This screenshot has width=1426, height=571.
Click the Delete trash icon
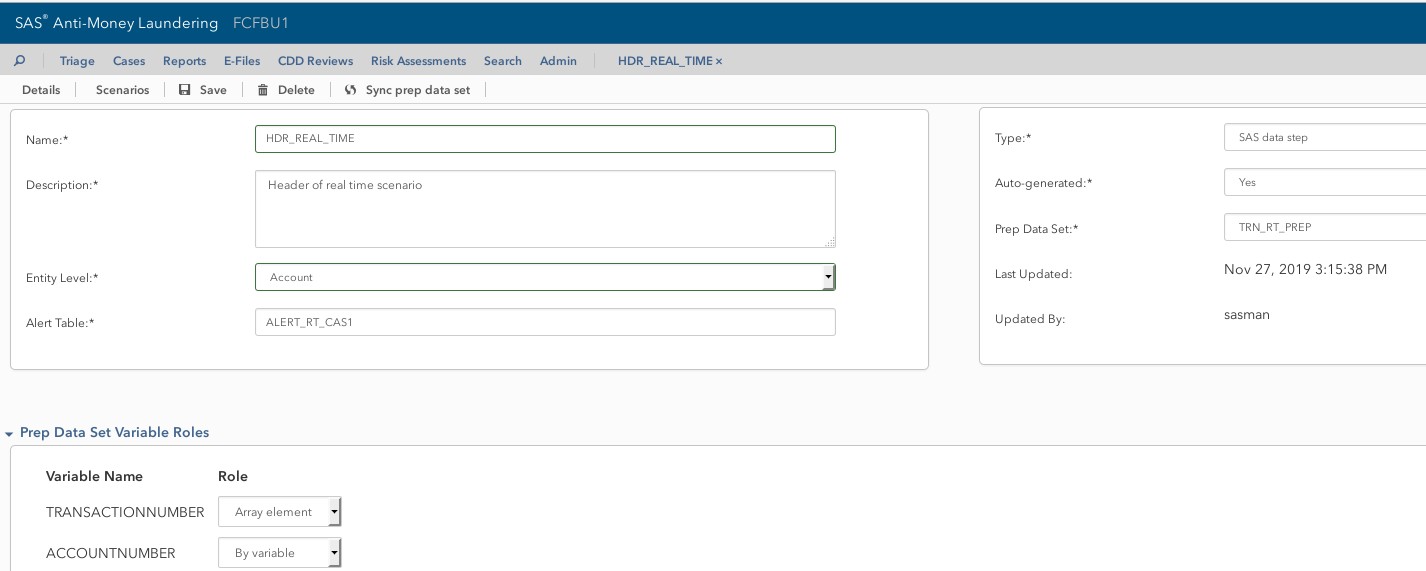(263, 90)
